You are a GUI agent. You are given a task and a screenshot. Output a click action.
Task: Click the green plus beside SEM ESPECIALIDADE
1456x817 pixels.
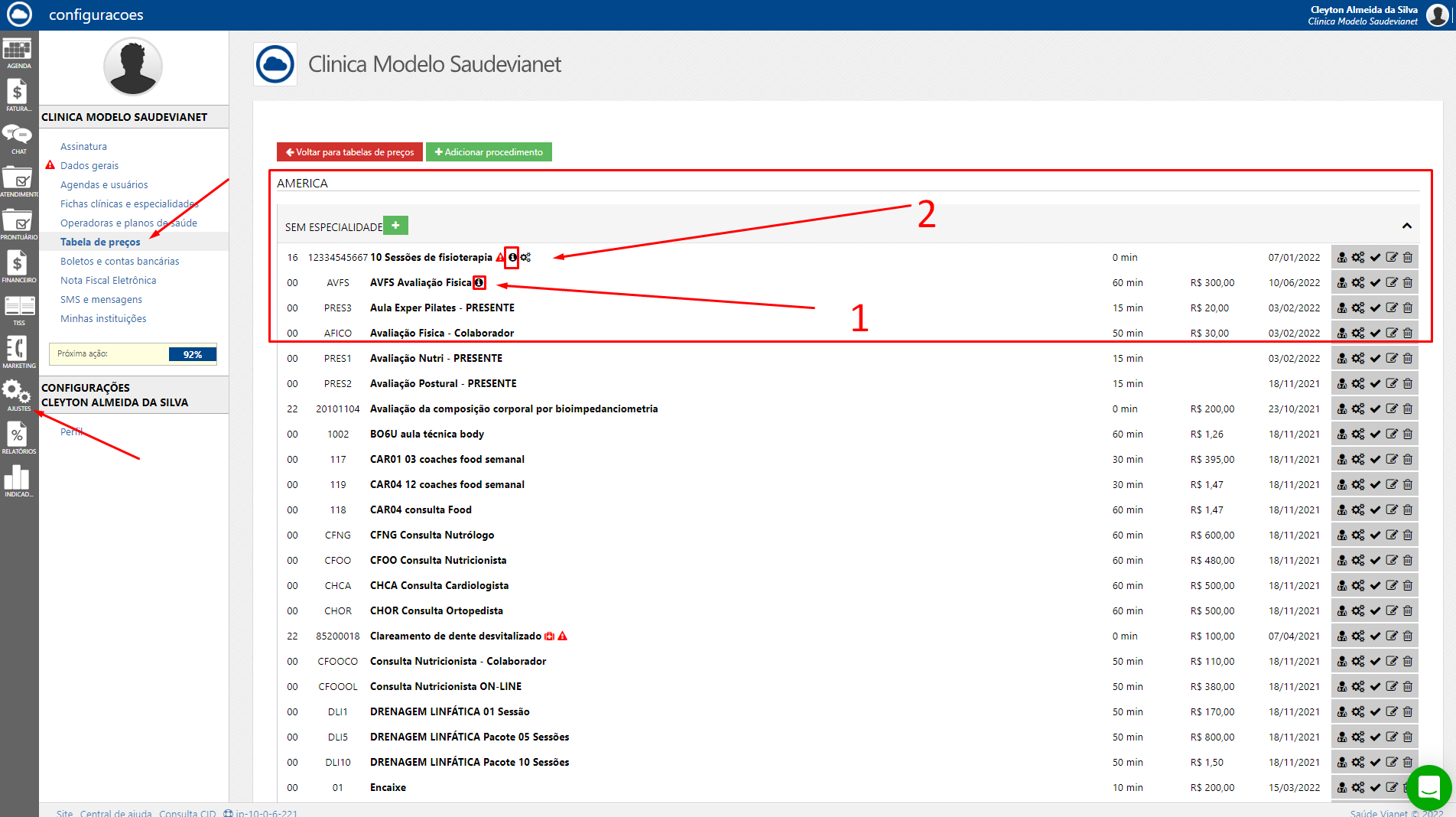[x=395, y=226]
